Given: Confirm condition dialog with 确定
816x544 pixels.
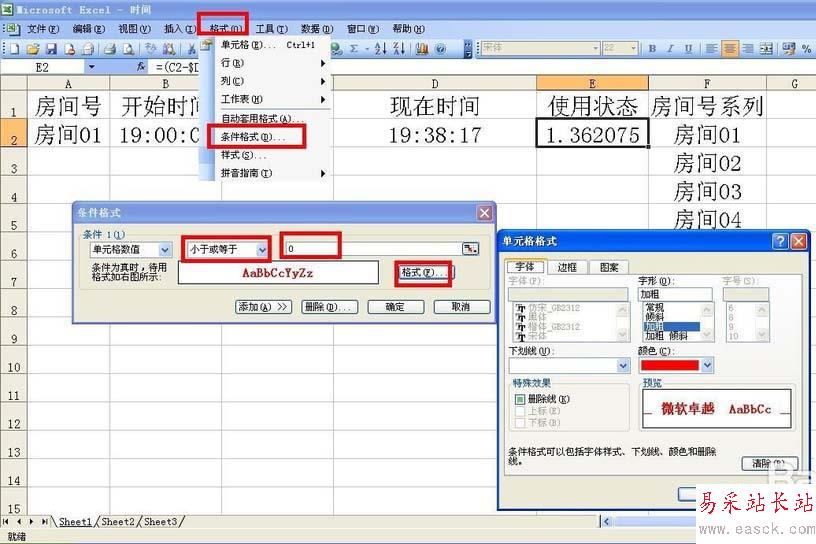Looking at the screenshot, I should pos(395,307).
